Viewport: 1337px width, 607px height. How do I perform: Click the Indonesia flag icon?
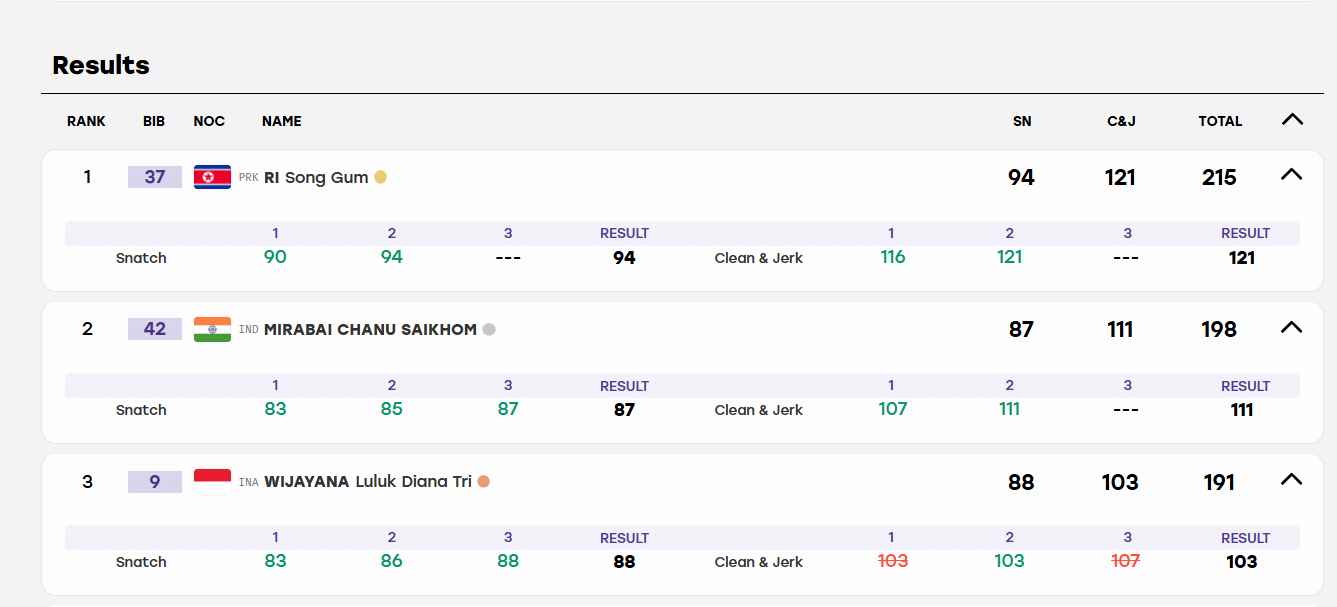tap(212, 482)
